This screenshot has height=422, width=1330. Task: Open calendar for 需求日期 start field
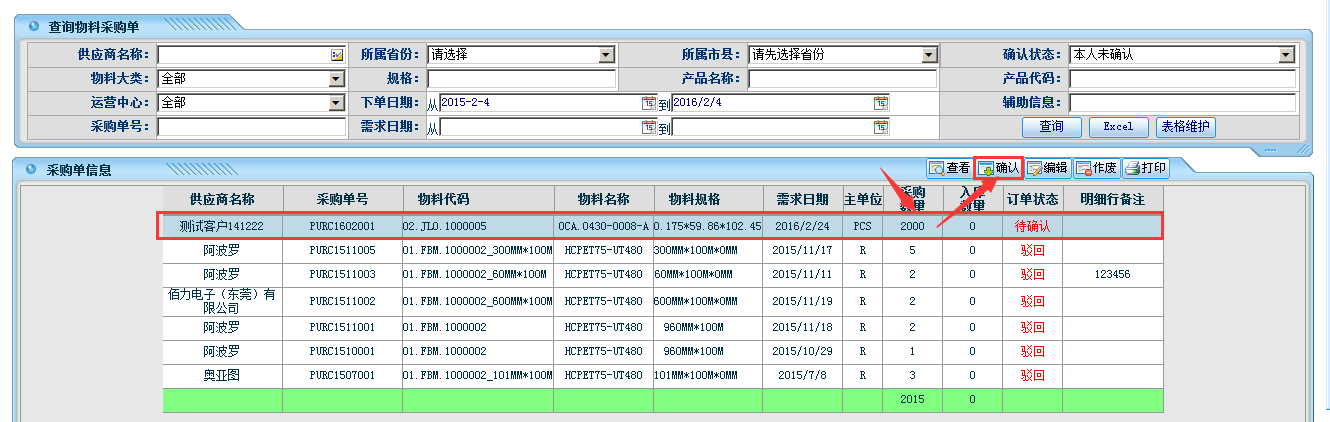[648, 127]
